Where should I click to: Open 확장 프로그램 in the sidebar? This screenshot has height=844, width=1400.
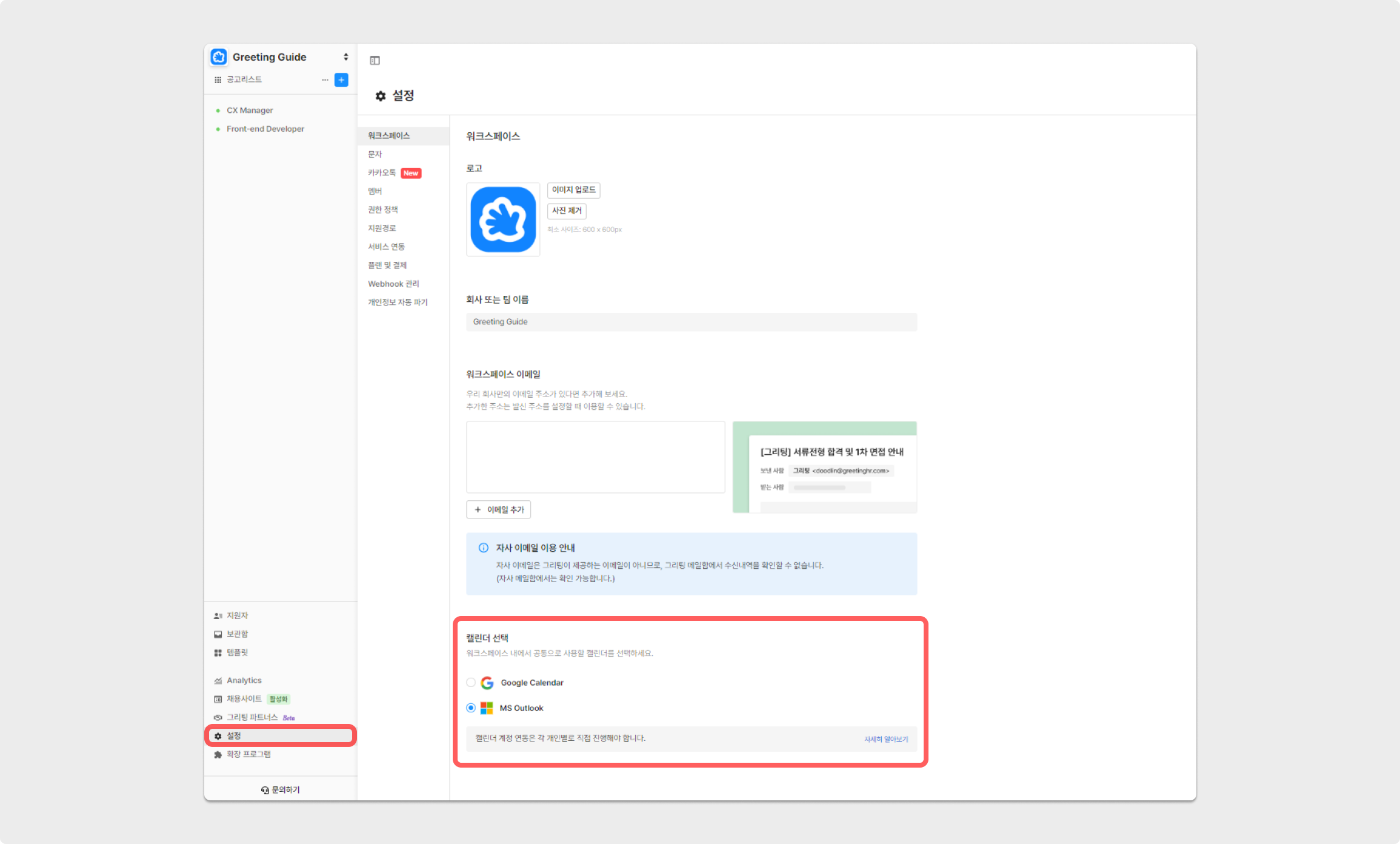pos(248,754)
